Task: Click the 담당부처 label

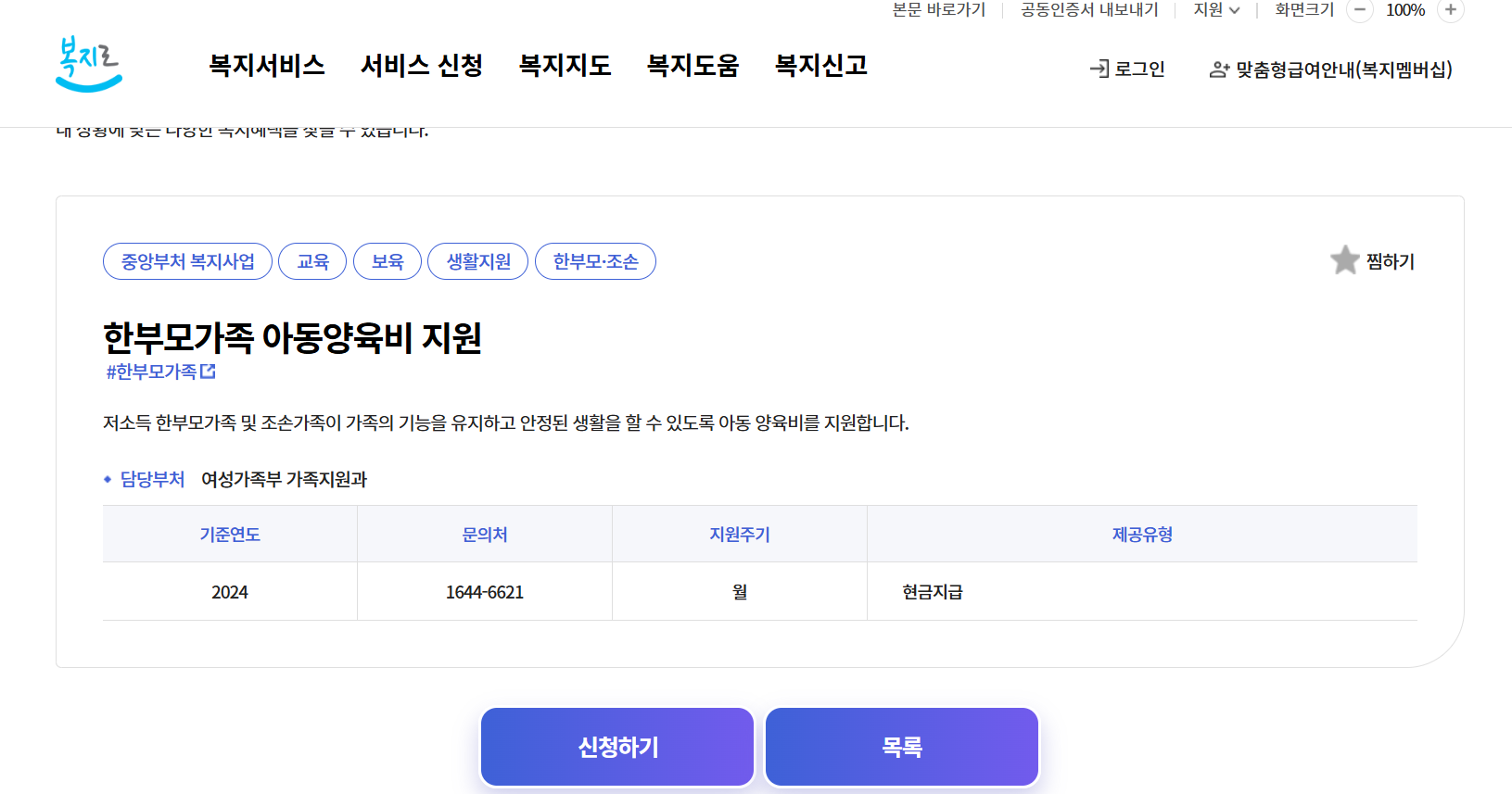Action: (153, 479)
